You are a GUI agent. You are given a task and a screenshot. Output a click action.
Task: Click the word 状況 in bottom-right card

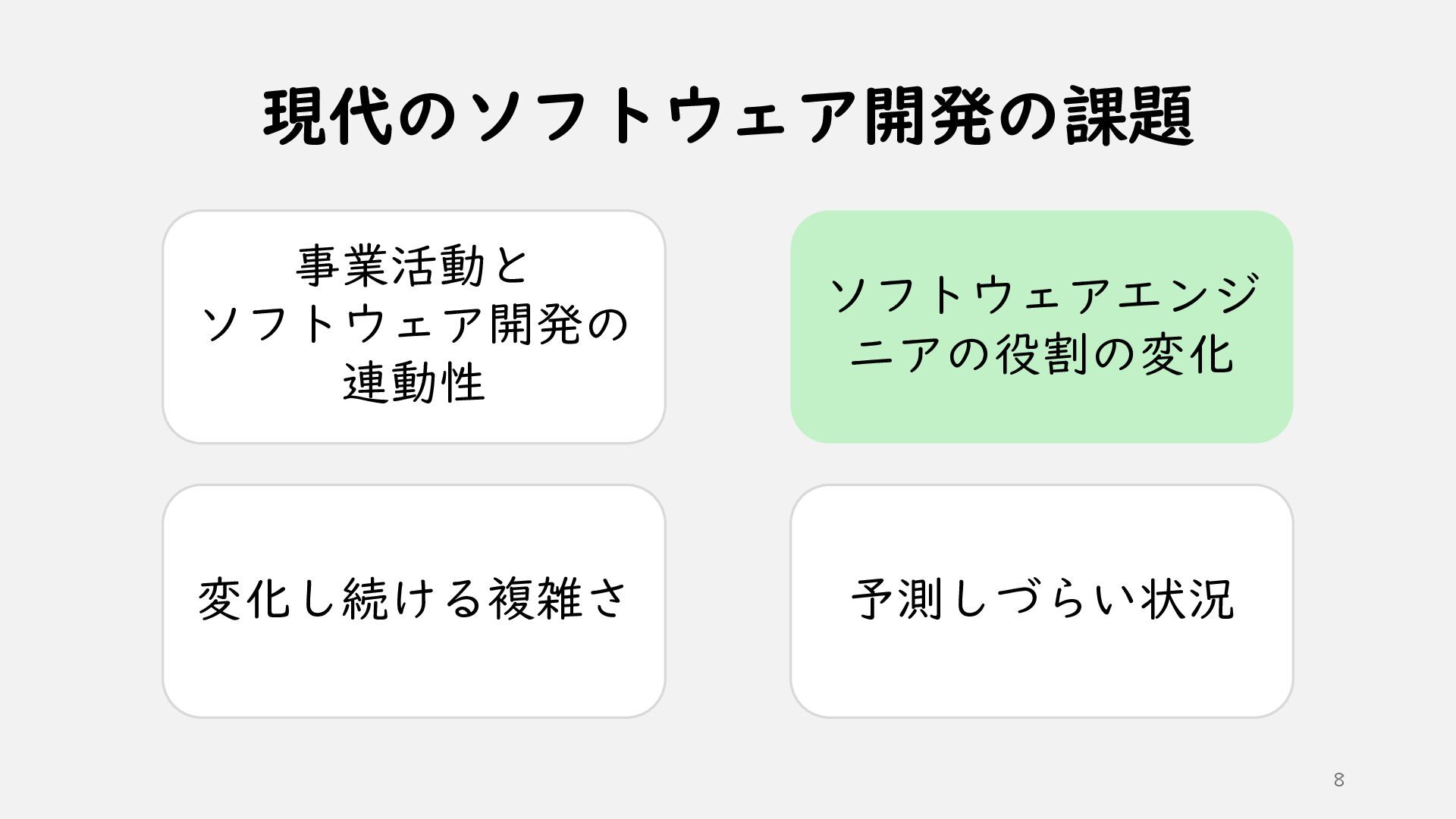tap(1188, 599)
